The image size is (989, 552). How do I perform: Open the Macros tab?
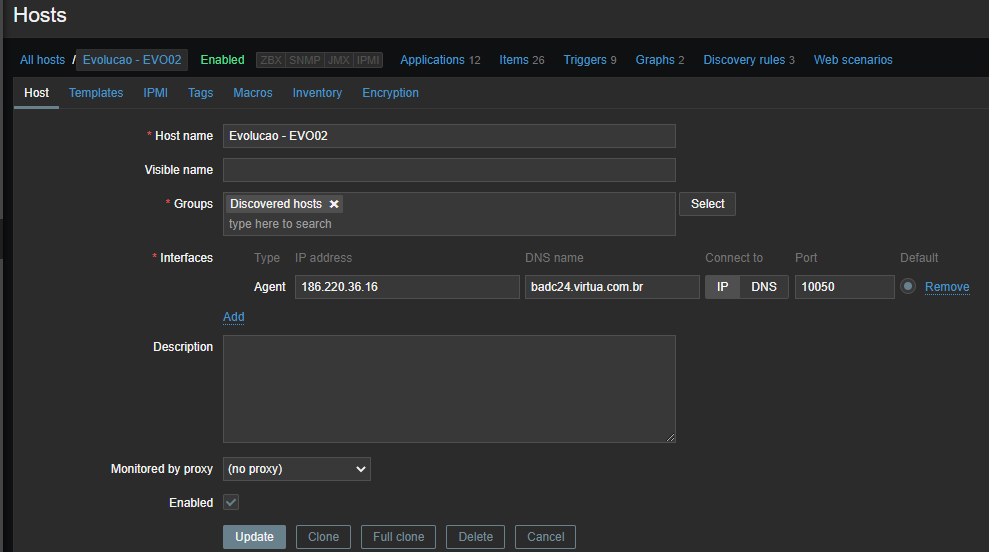(x=253, y=93)
